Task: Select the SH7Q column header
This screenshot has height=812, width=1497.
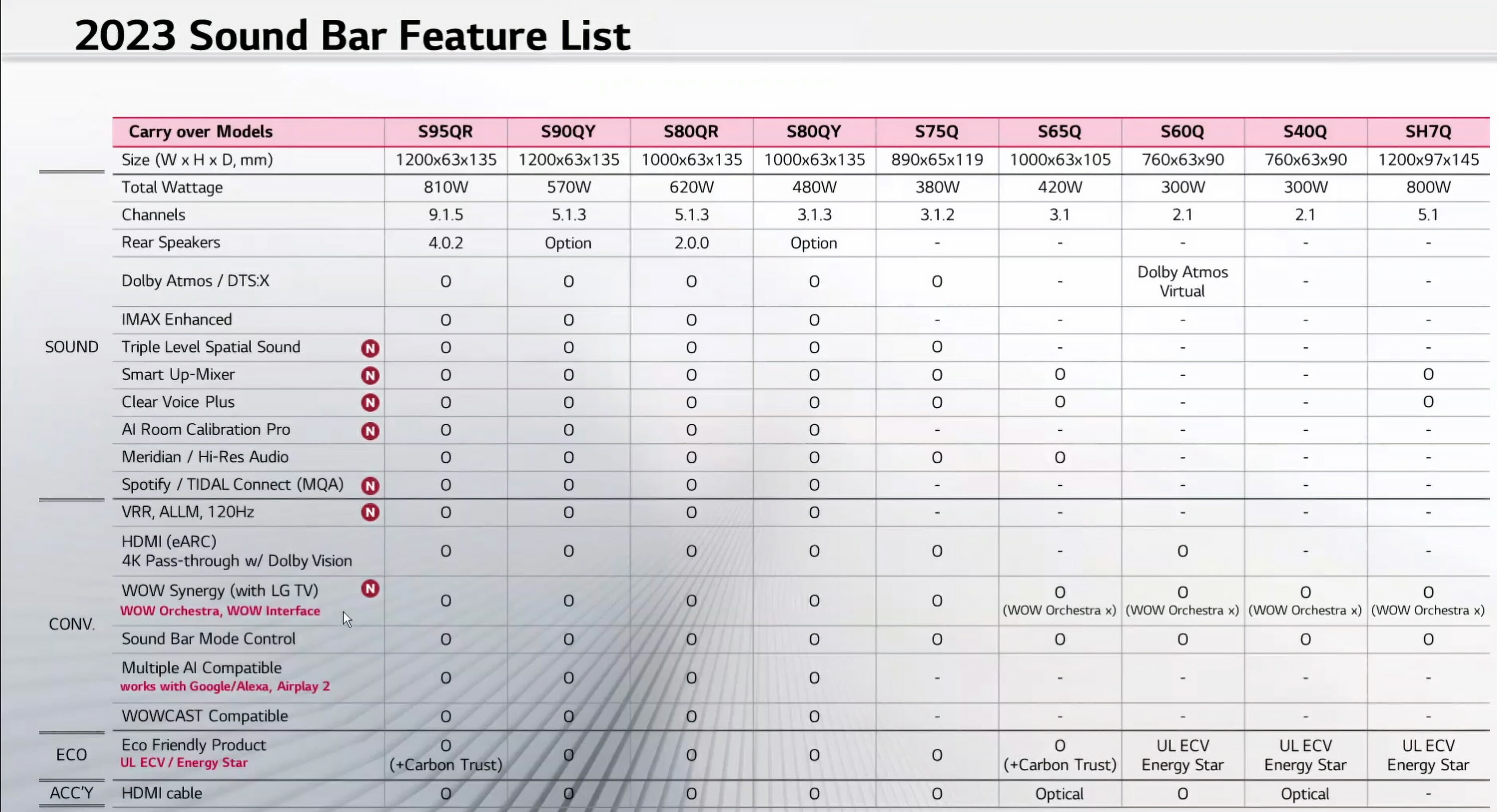Action: [1428, 131]
